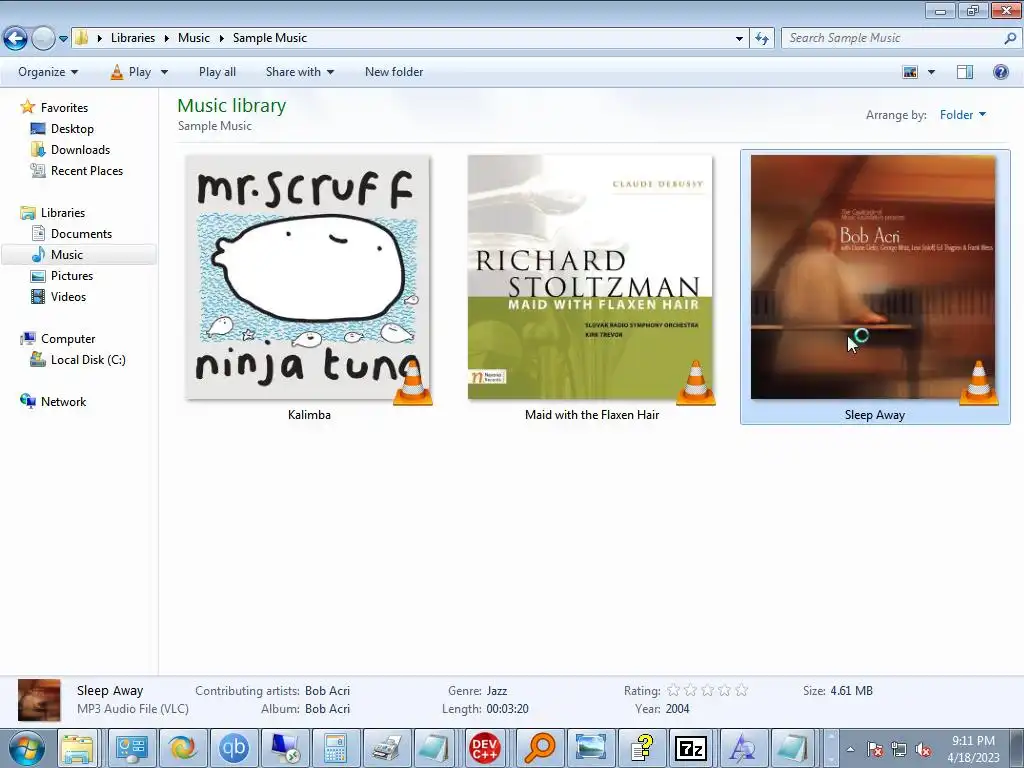Open the address bar history dropdown
This screenshot has width=1024, height=768.
tap(739, 39)
